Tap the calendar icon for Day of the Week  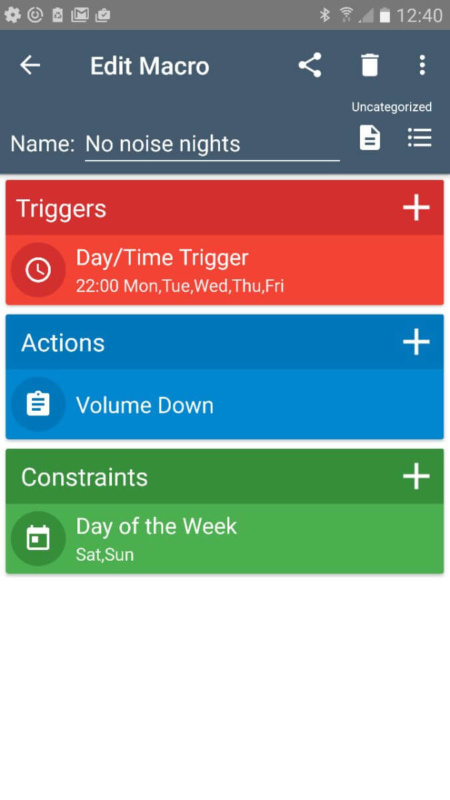[x=38, y=539]
